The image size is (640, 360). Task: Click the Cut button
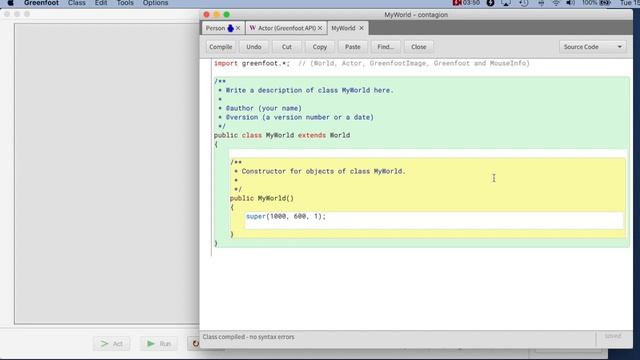[x=287, y=47]
